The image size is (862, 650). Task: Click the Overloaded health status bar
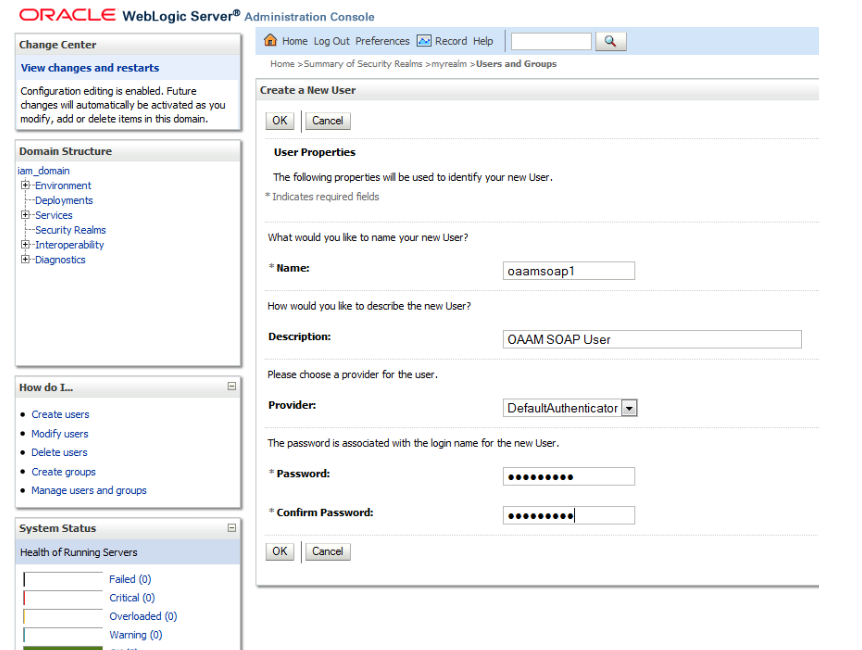click(63, 616)
